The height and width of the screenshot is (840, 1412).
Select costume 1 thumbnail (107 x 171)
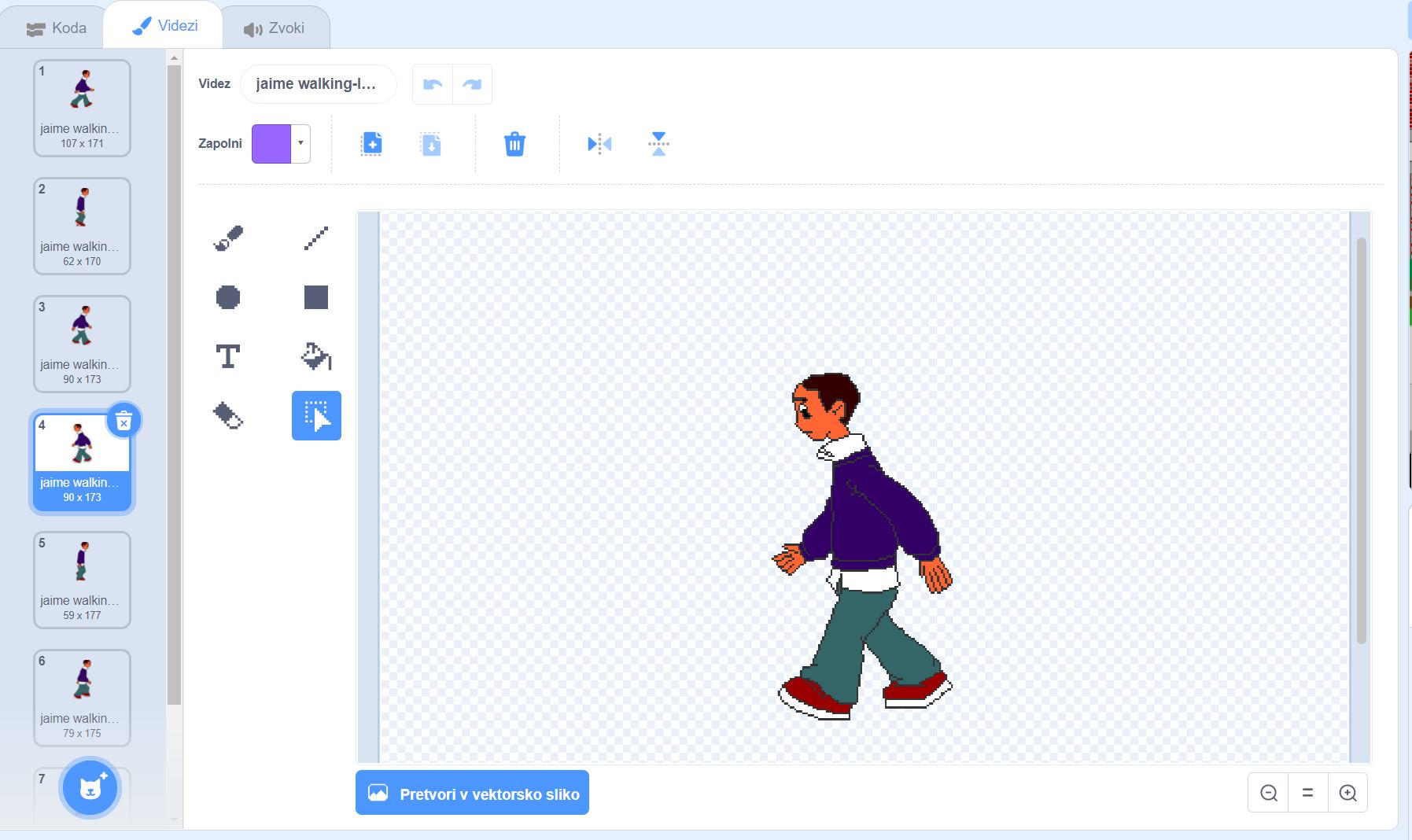[x=82, y=108]
